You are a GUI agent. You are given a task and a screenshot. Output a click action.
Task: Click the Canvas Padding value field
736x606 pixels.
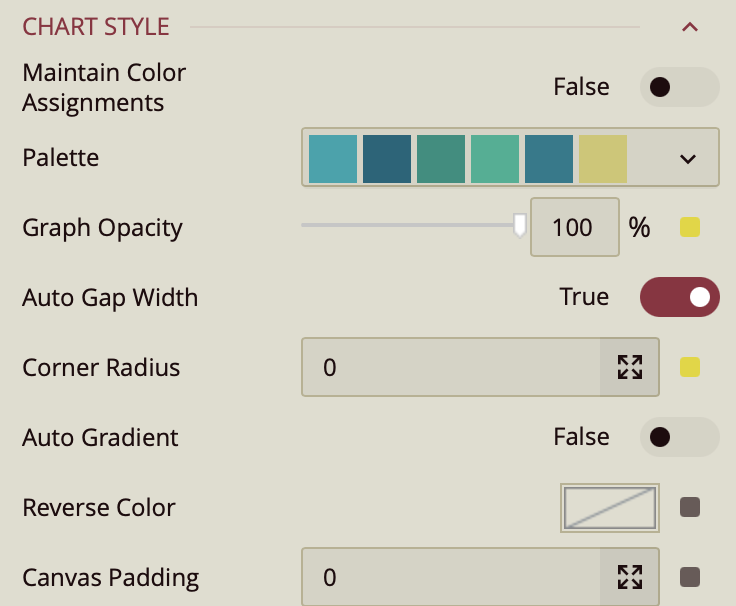click(x=450, y=577)
